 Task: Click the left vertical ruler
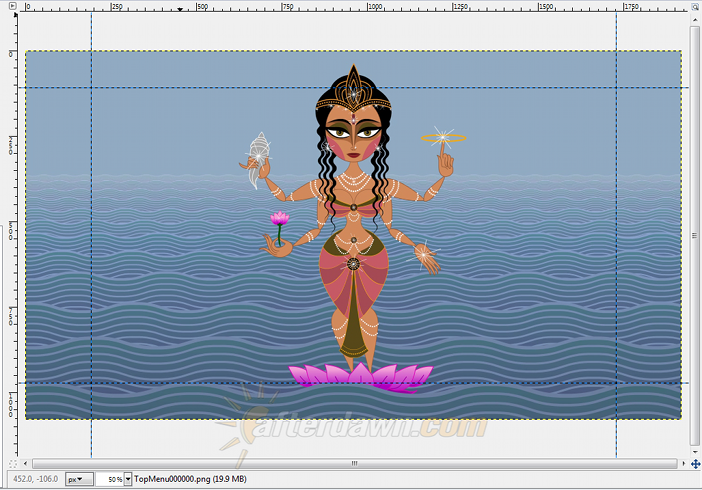point(13,234)
